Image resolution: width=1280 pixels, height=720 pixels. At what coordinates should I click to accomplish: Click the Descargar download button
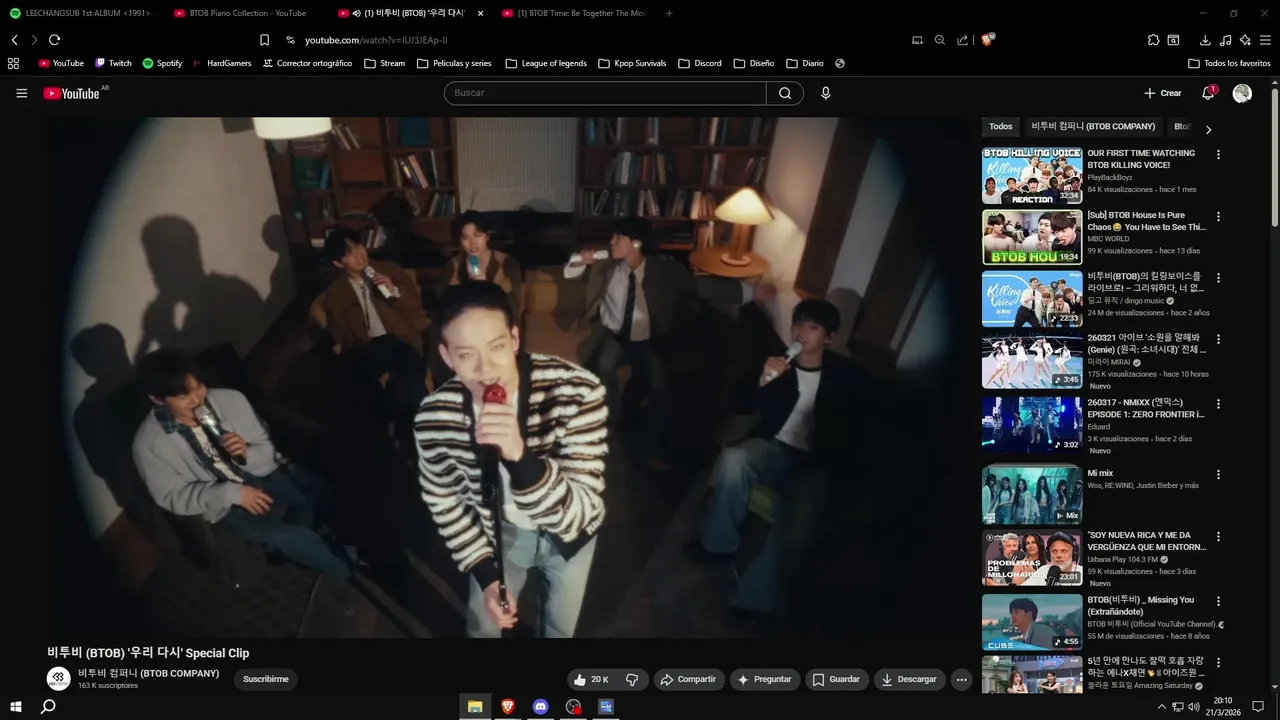pos(910,680)
